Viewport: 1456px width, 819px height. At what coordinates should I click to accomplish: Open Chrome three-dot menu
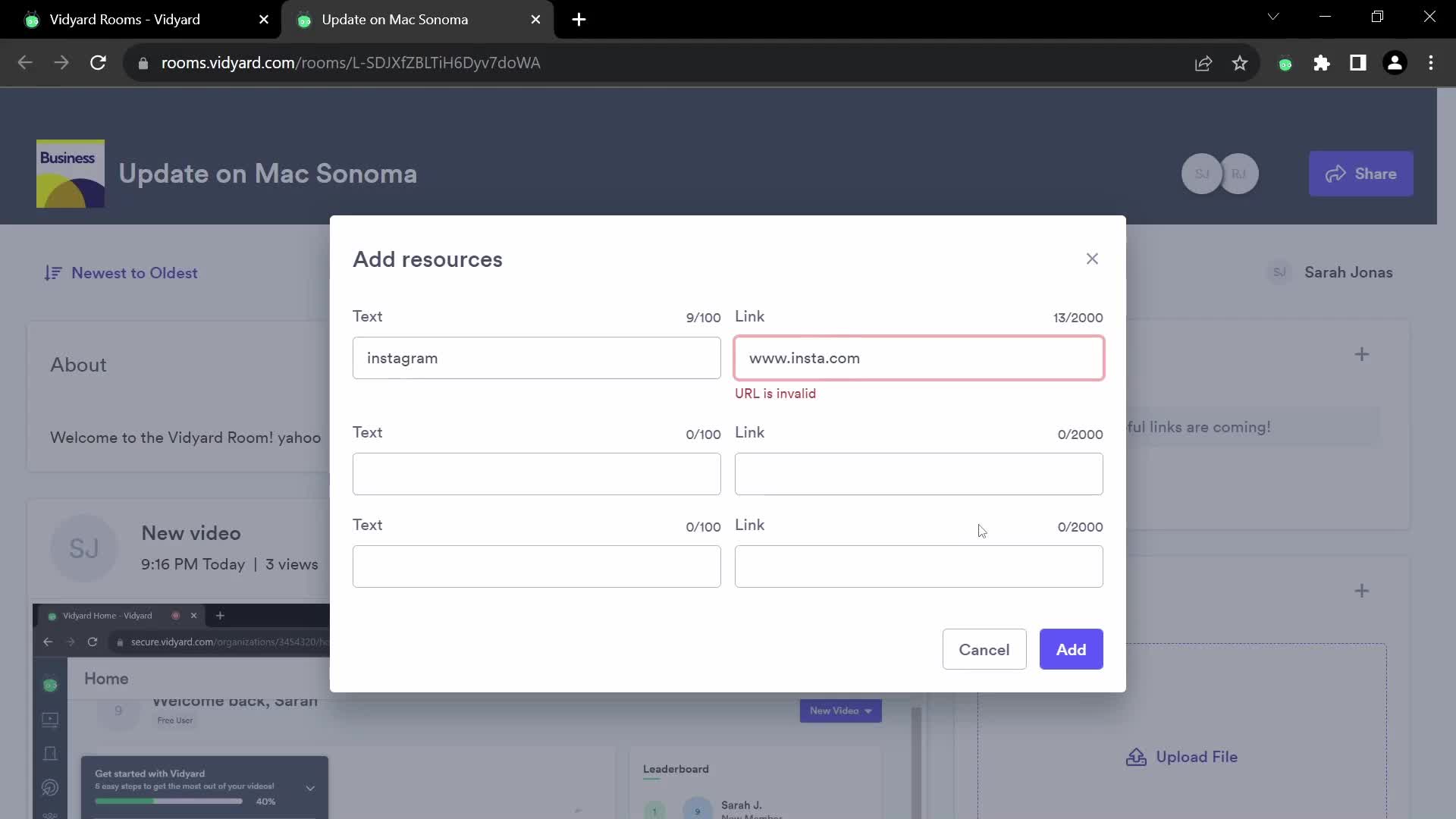coord(1430,63)
